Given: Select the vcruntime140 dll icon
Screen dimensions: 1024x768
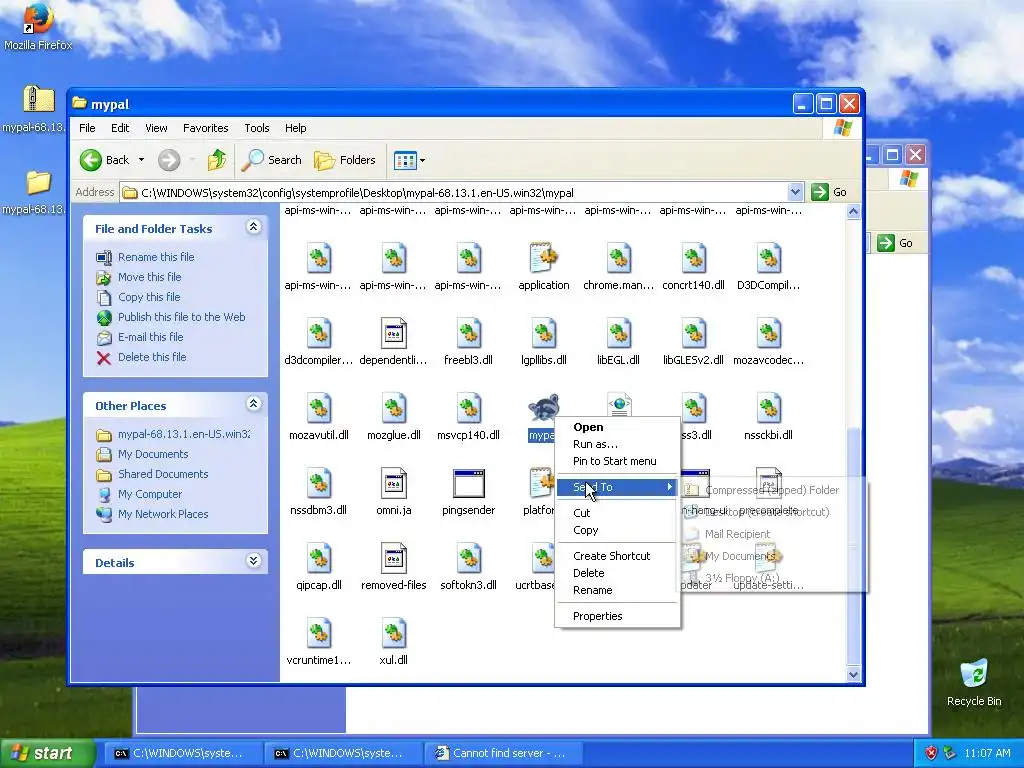Looking at the screenshot, I should point(319,633).
